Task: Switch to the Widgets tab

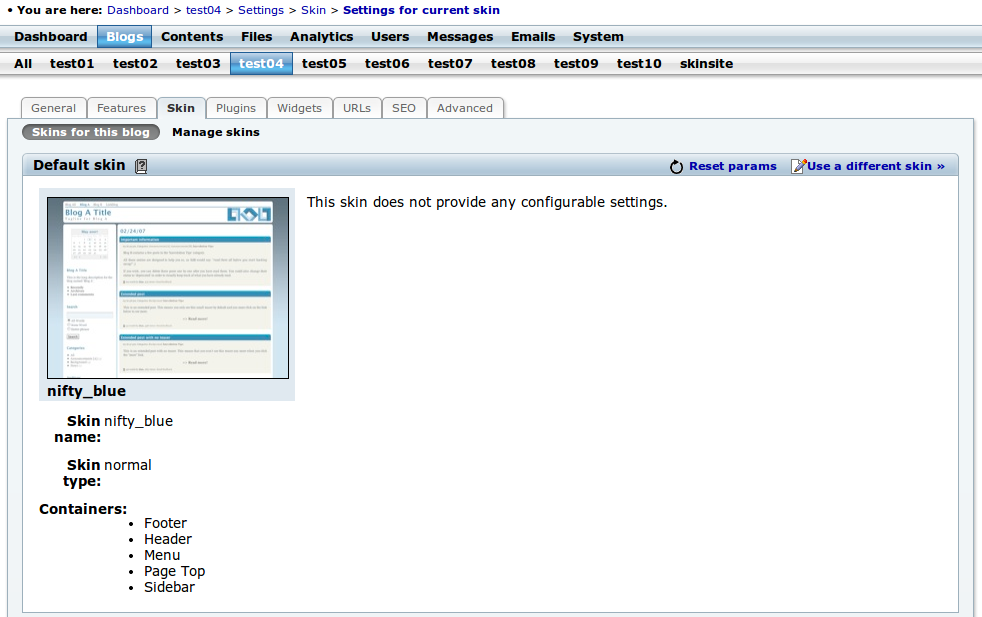Action: [x=299, y=108]
